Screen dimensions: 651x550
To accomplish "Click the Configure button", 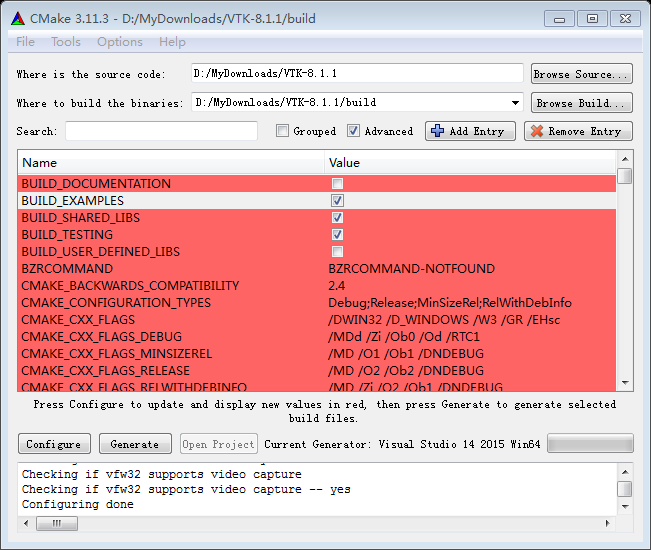I will [54, 444].
